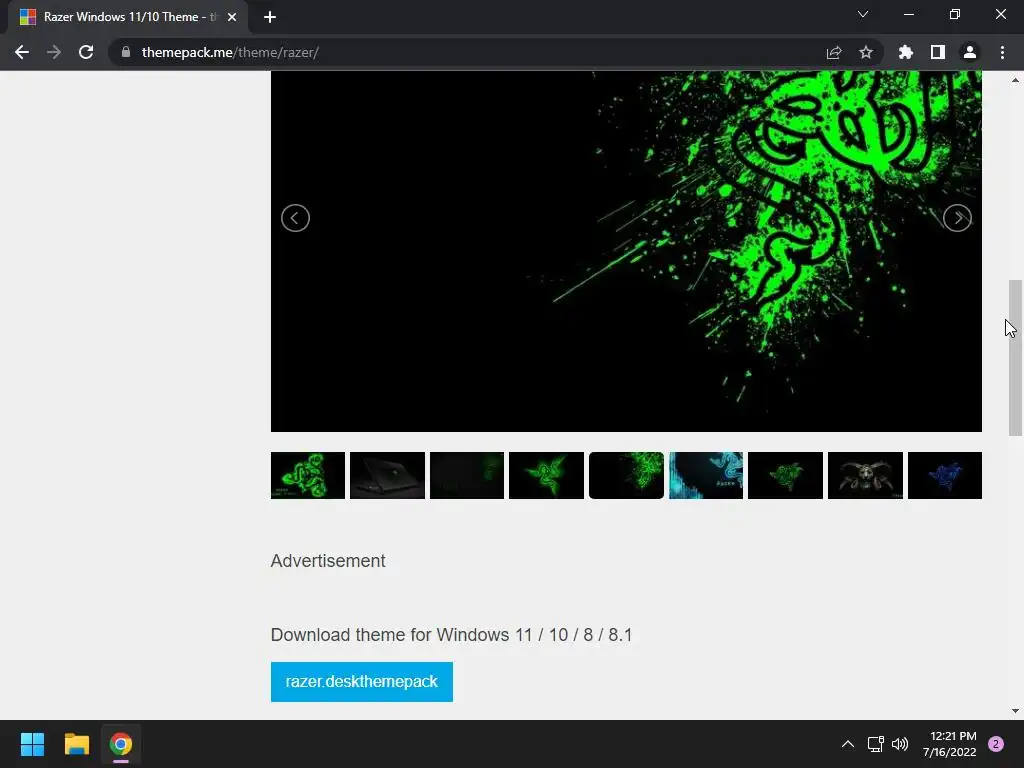
Task: Show next slideshow image
Action: click(957, 218)
